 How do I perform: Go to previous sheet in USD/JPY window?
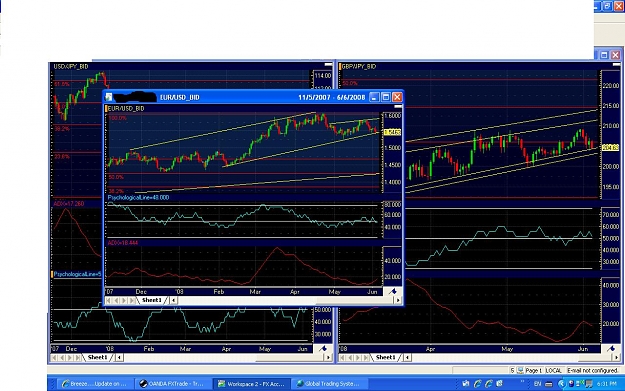pos(62,358)
